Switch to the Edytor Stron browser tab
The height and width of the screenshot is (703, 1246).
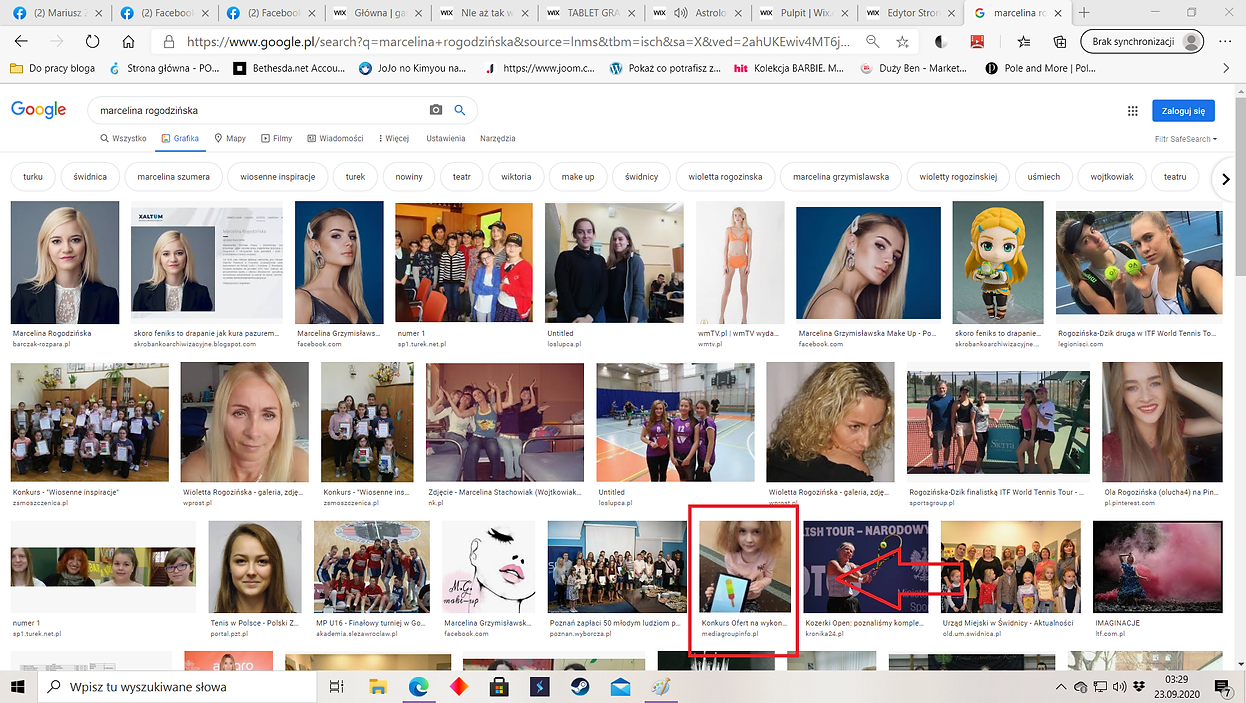pos(908,13)
